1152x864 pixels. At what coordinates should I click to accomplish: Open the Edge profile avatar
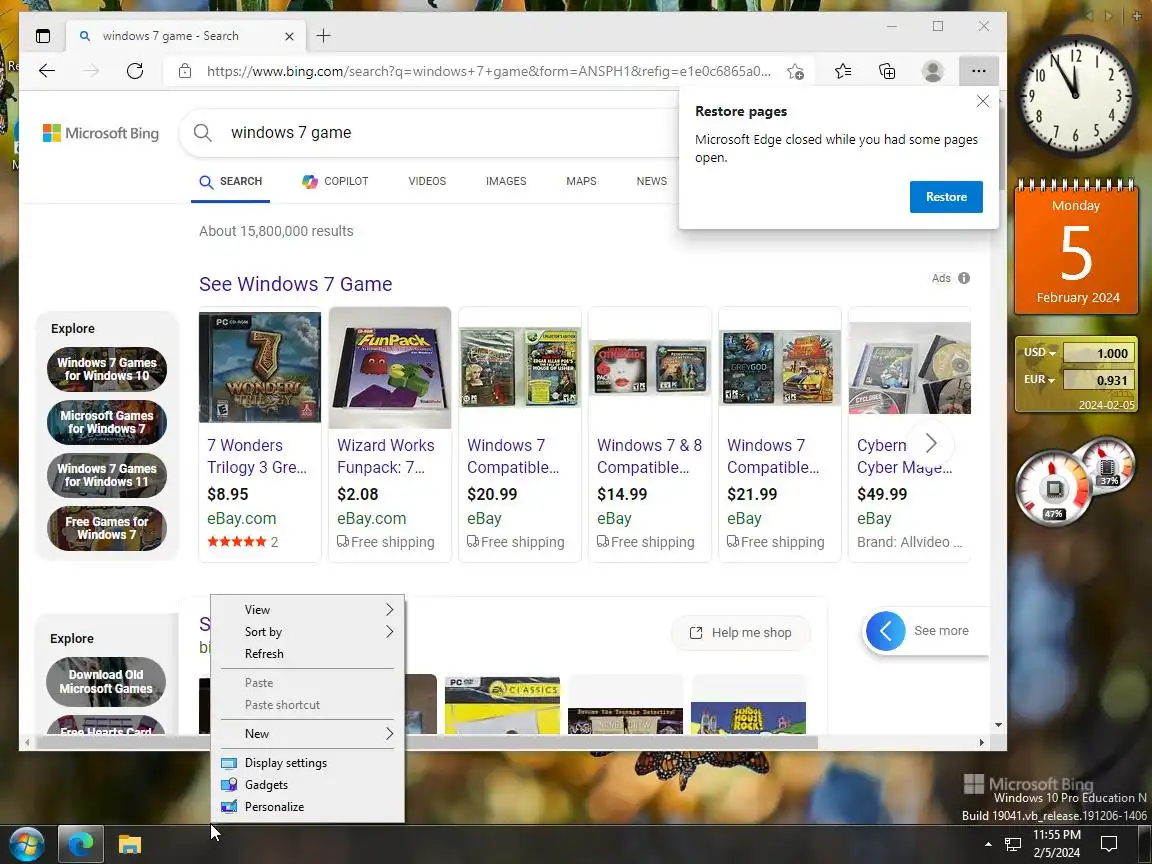point(932,71)
